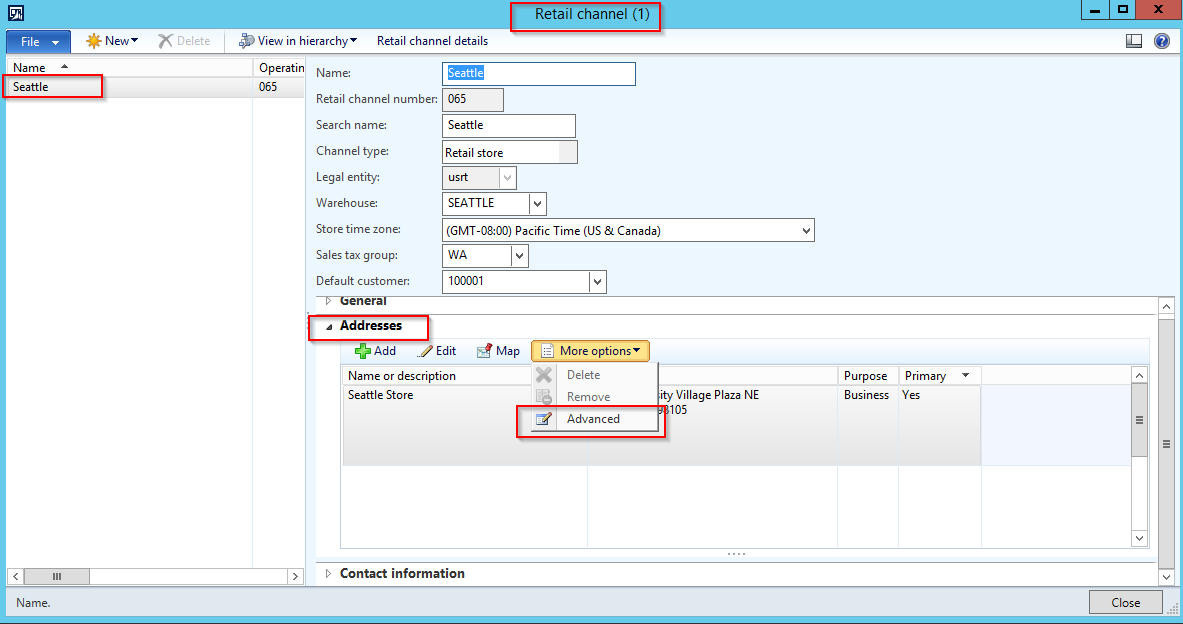Click the New star icon in toolbar
This screenshot has width=1183, height=624.
(94, 41)
